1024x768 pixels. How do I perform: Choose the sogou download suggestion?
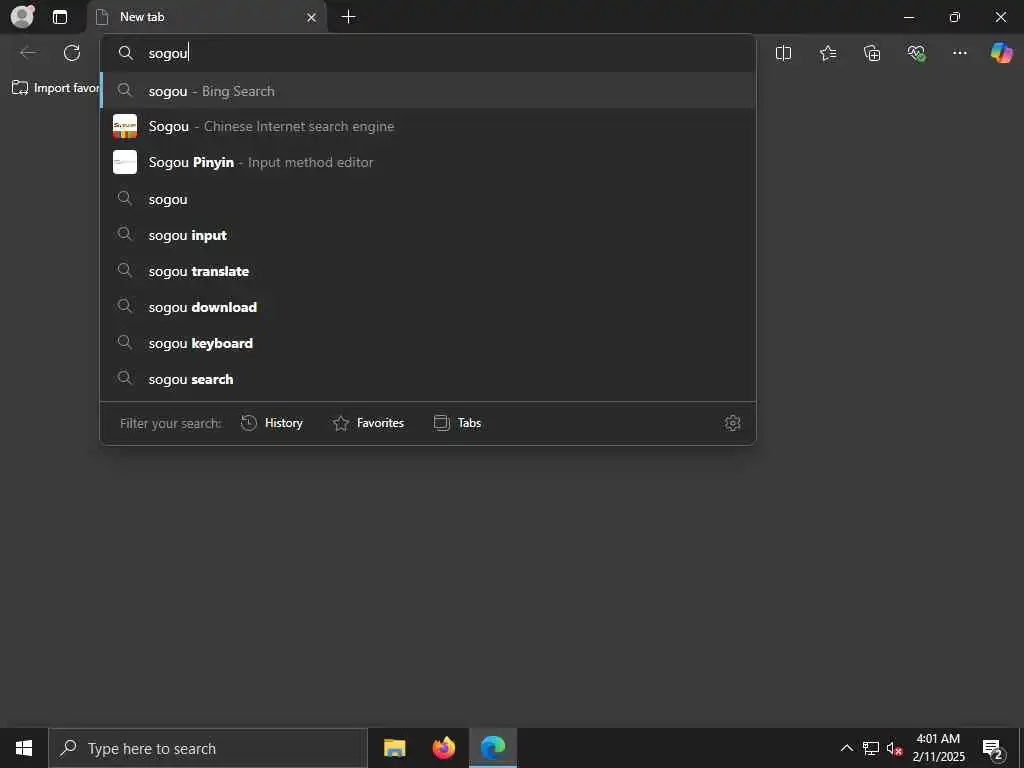428,307
